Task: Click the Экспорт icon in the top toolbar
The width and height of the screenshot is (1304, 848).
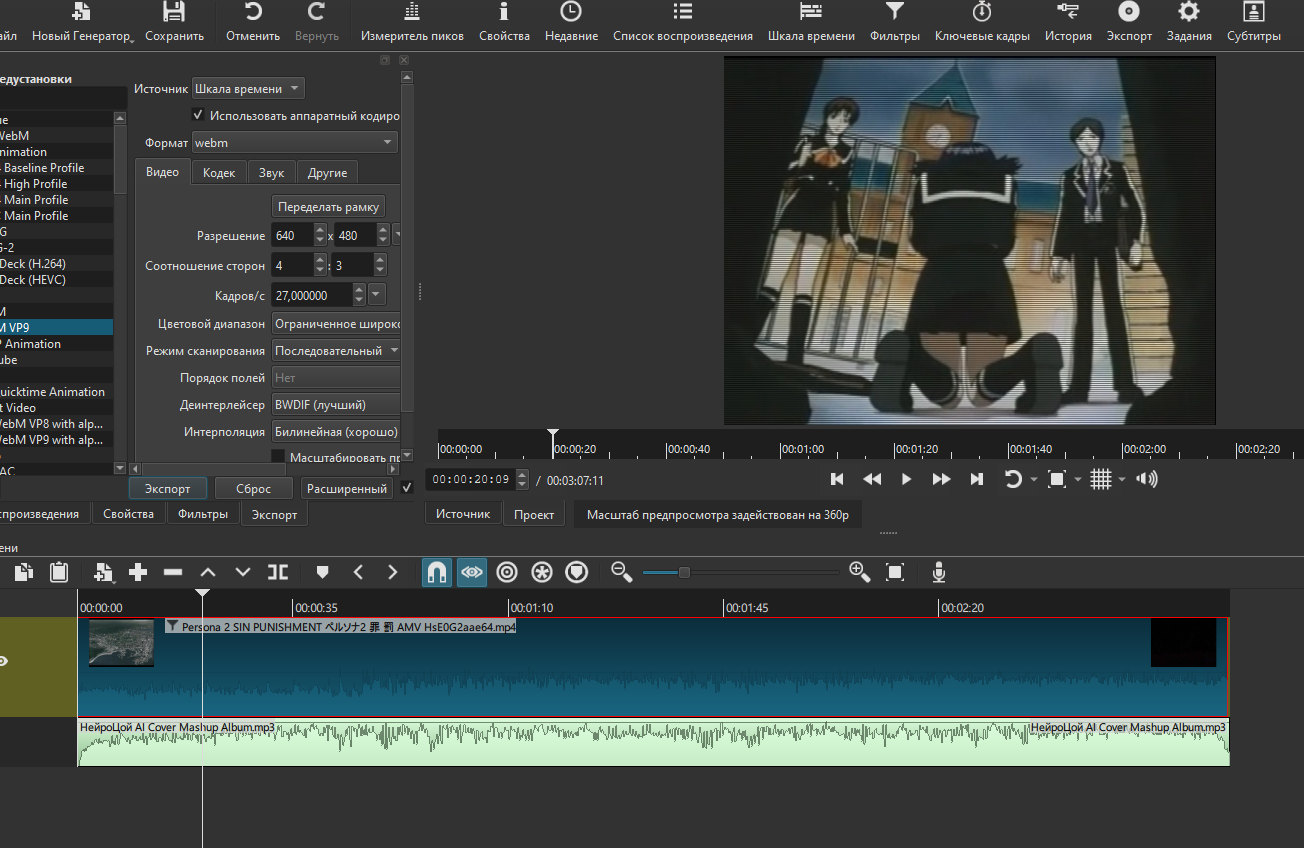Action: point(1129,22)
